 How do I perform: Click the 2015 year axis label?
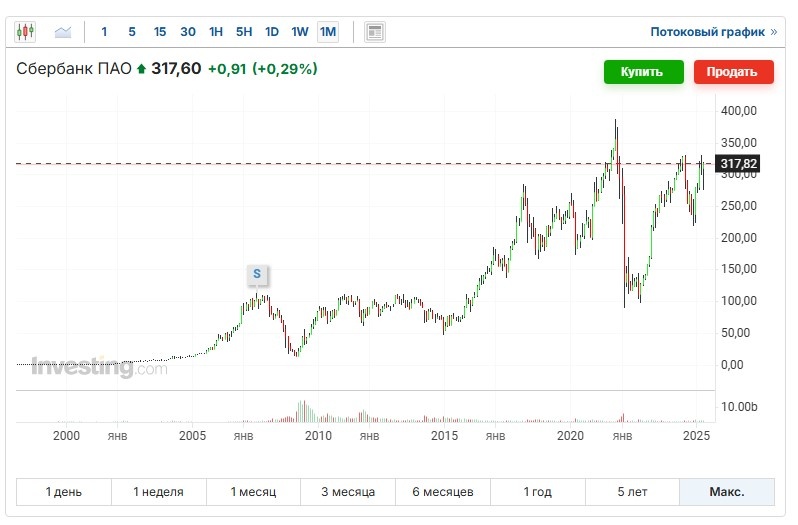444,436
